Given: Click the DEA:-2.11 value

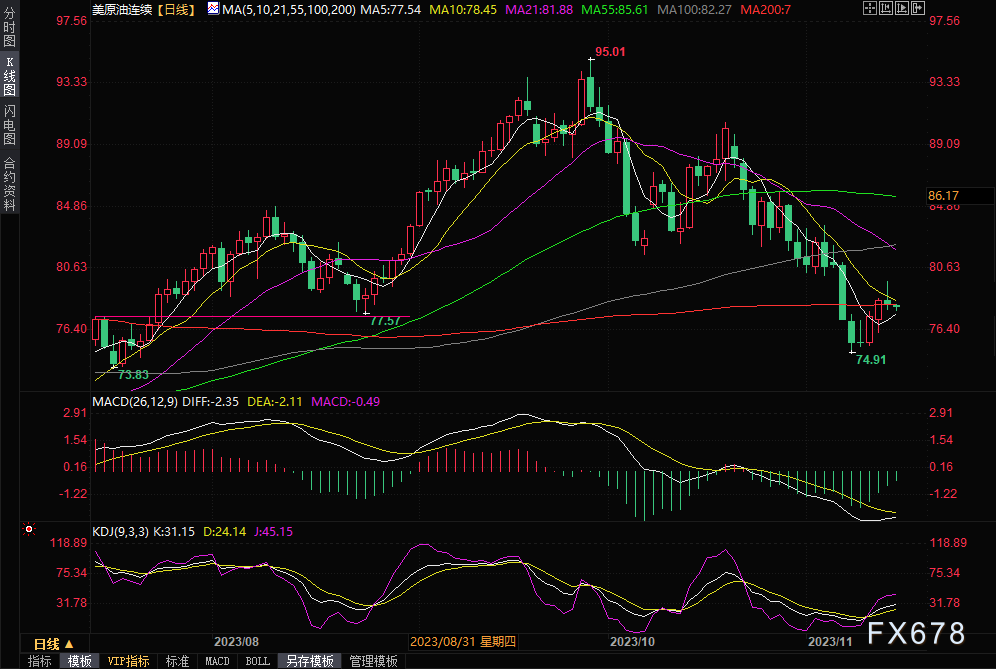Looking at the screenshot, I should (274, 402).
